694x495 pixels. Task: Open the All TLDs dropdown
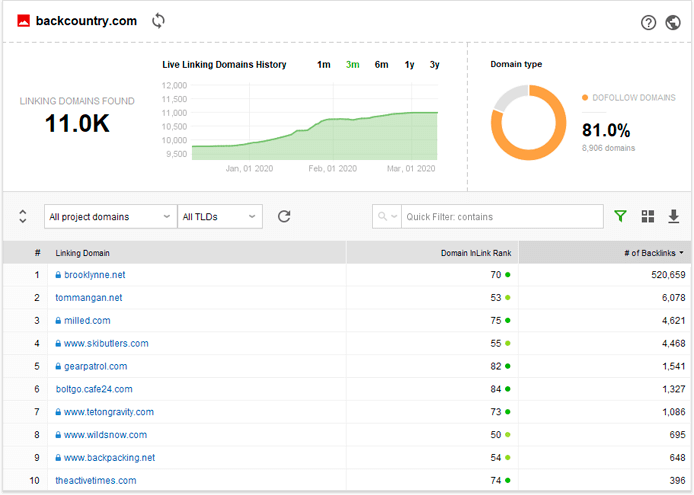220,217
